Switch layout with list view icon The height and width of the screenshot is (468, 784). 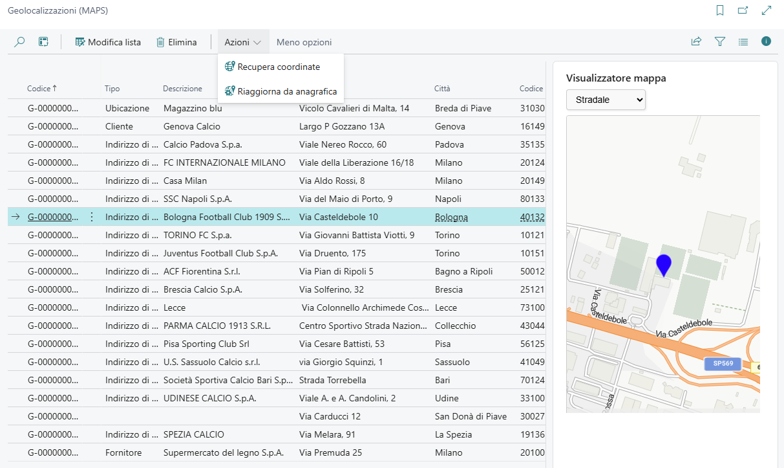(x=744, y=42)
